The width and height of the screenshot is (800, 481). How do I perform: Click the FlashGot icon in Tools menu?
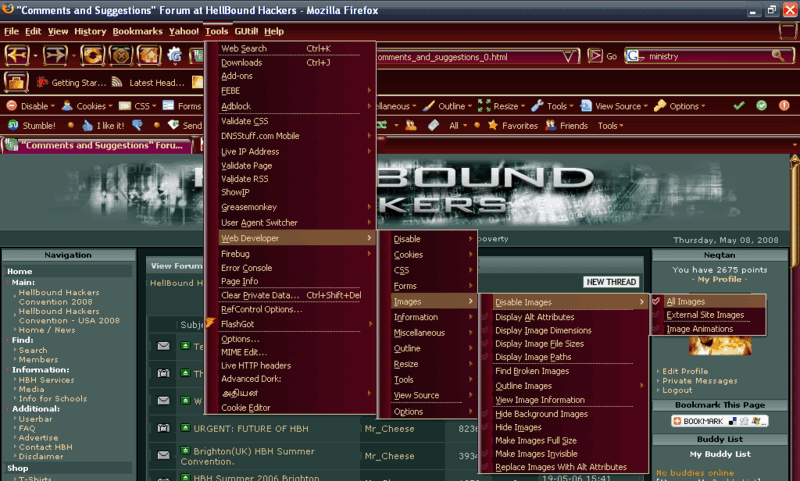[210, 322]
